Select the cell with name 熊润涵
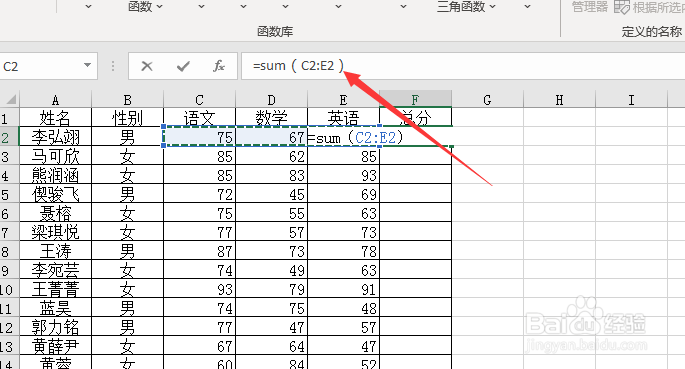 tap(55, 175)
